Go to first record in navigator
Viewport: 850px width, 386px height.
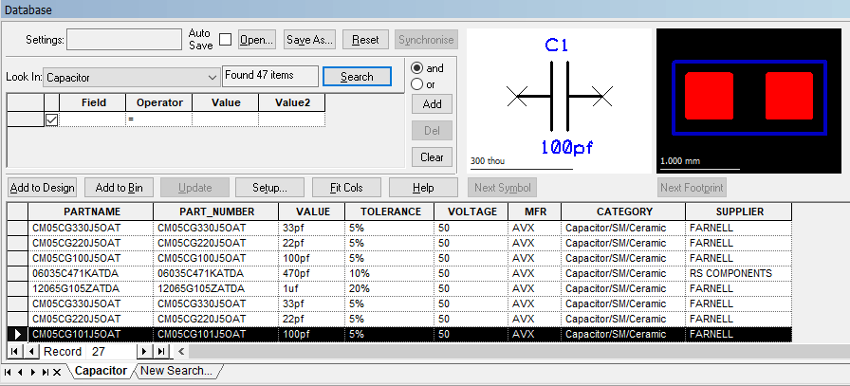point(14,351)
